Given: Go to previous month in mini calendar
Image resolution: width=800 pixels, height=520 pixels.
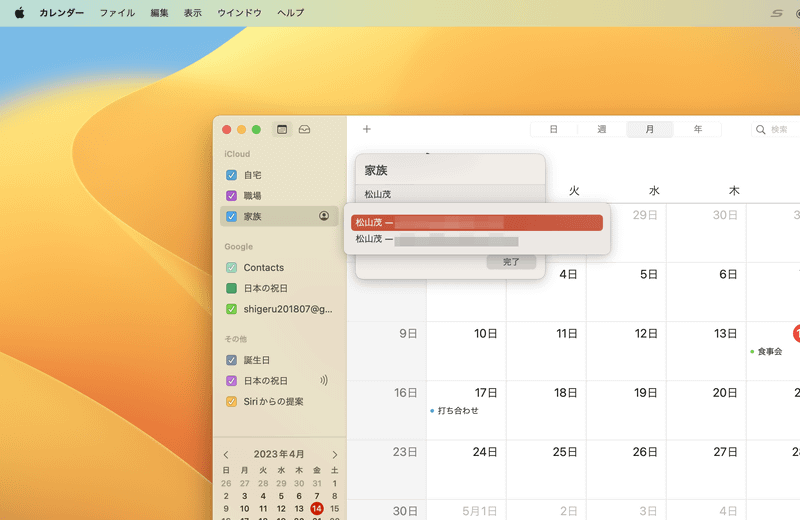Looking at the screenshot, I should click(226, 454).
